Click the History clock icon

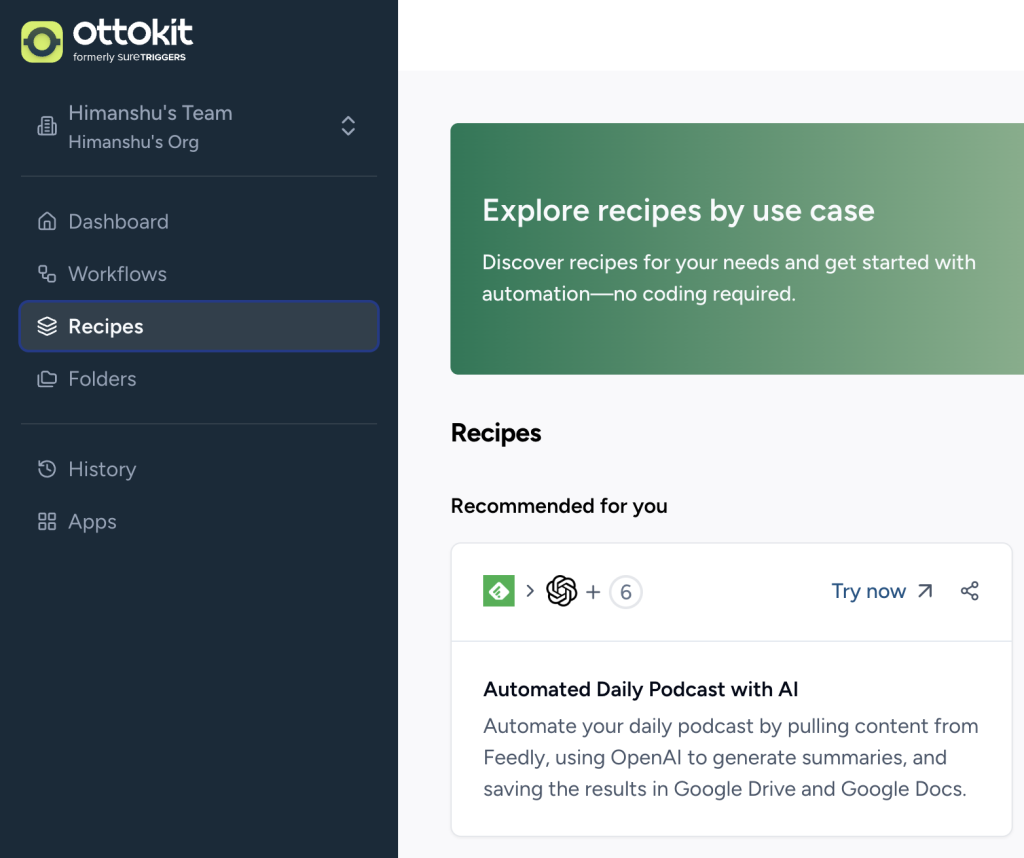point(47,469)
